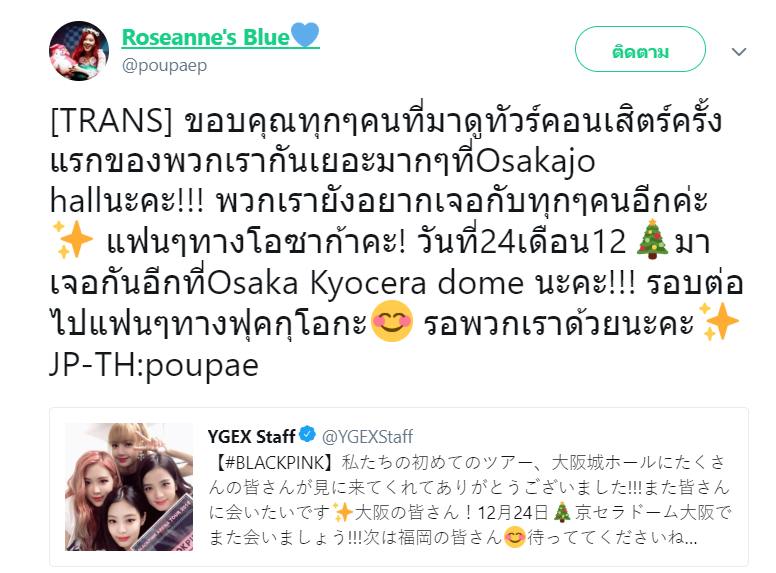The width and height of the screenshot is (776, 573).
Task: Open Roseanne's Blue profile avatar
Action: tap(79, 50)
